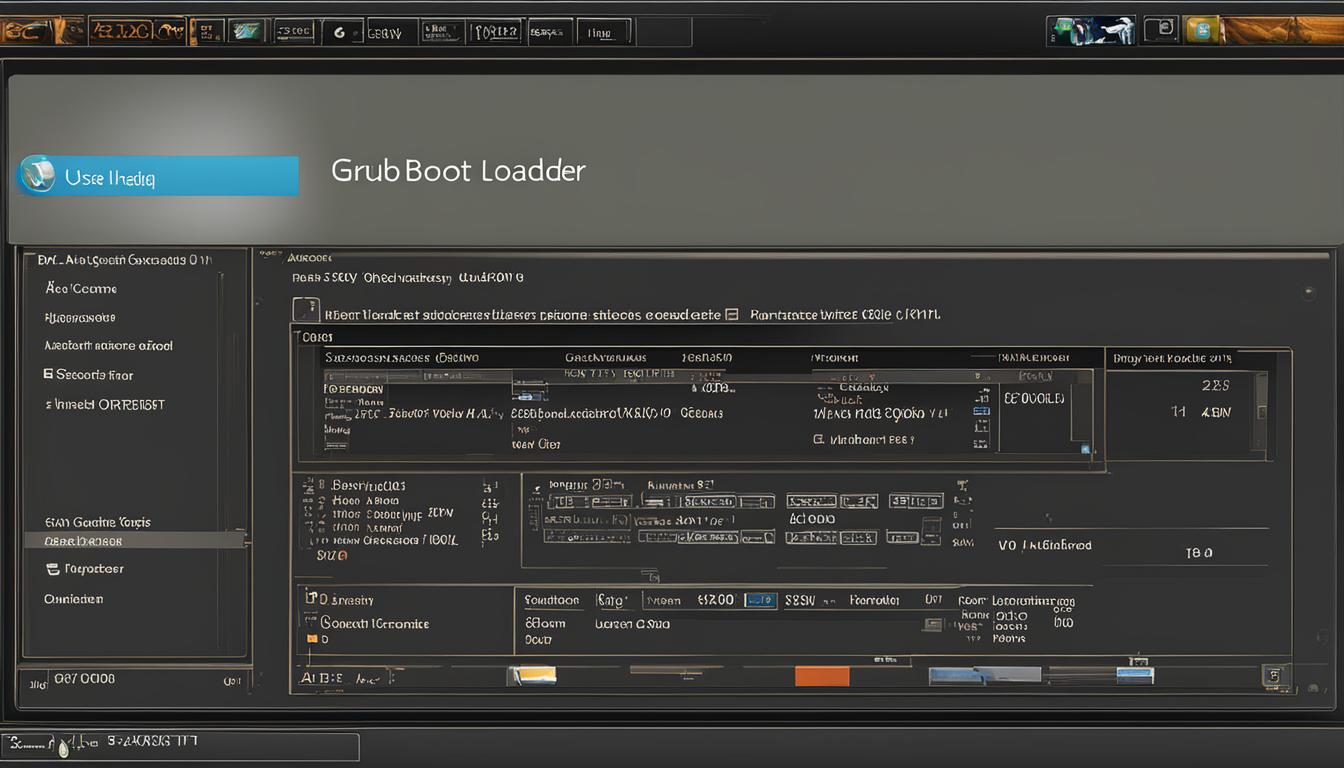Click the "AI B:E" label in bottom bar
1344x768 pixels.
(x=322, y=678)
